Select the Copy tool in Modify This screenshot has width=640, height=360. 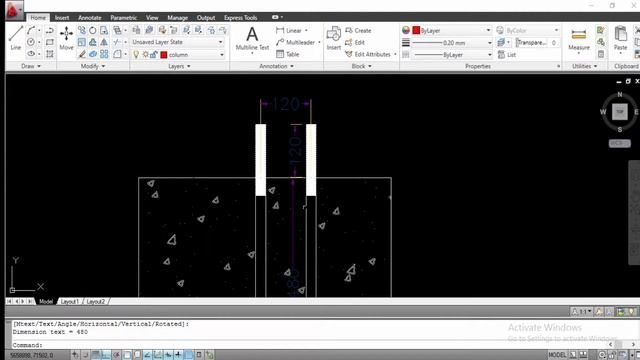pos(82,30)
